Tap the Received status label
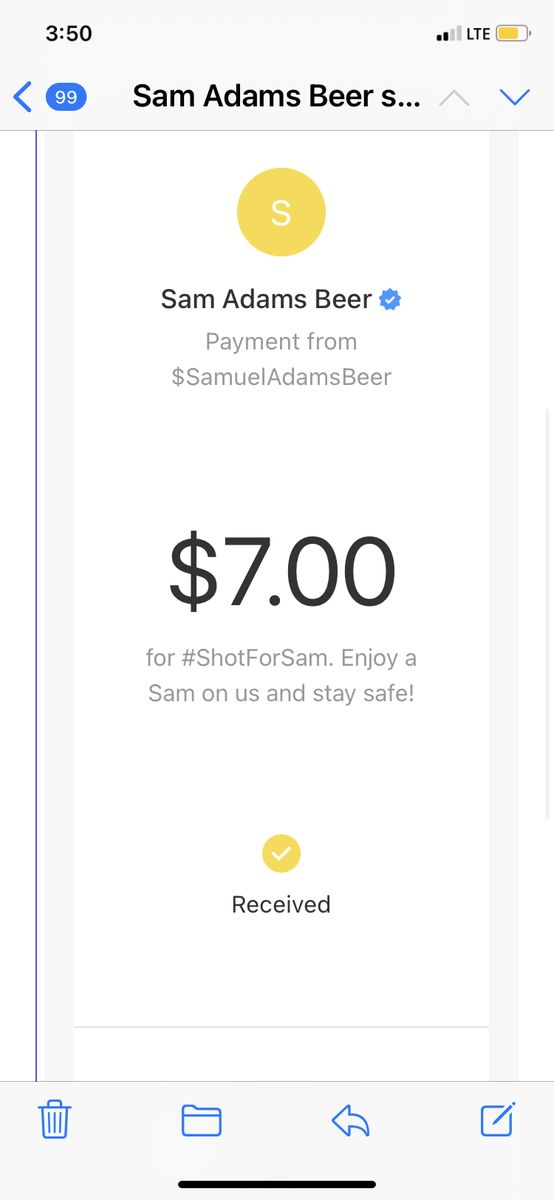Image resolution: width=554 pixels, height=1200 pixels. [x=281, y=904]
